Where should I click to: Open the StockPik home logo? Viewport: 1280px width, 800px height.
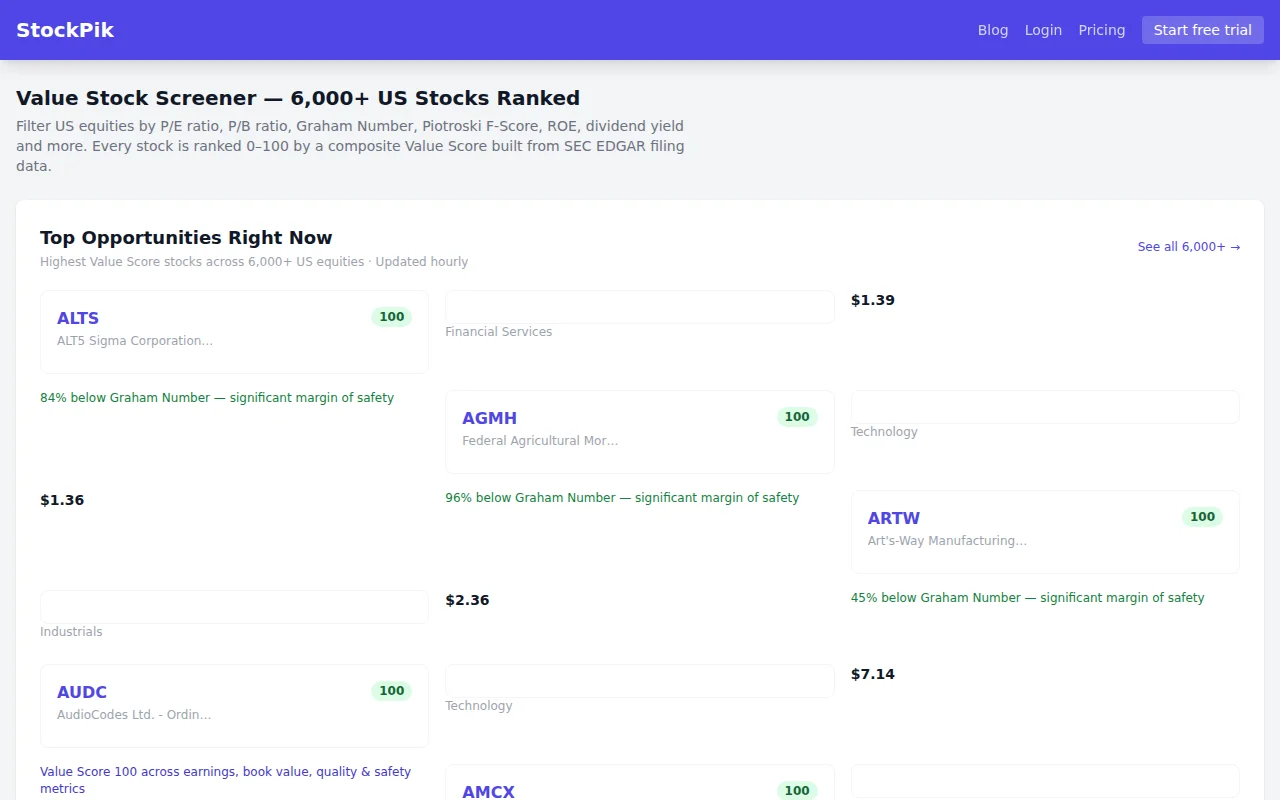[x=65, y=30]
